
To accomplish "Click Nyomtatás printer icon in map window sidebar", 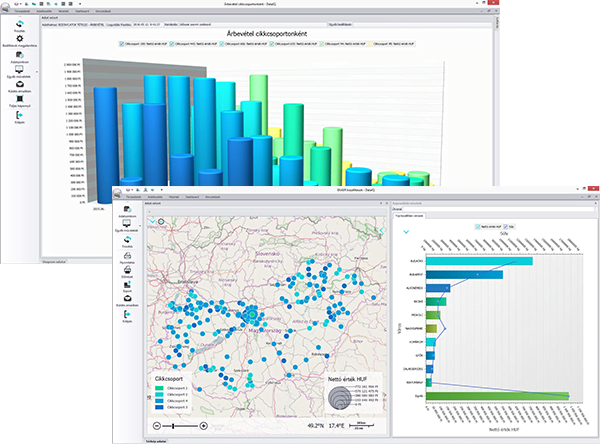I will click(x=128, y=256).
